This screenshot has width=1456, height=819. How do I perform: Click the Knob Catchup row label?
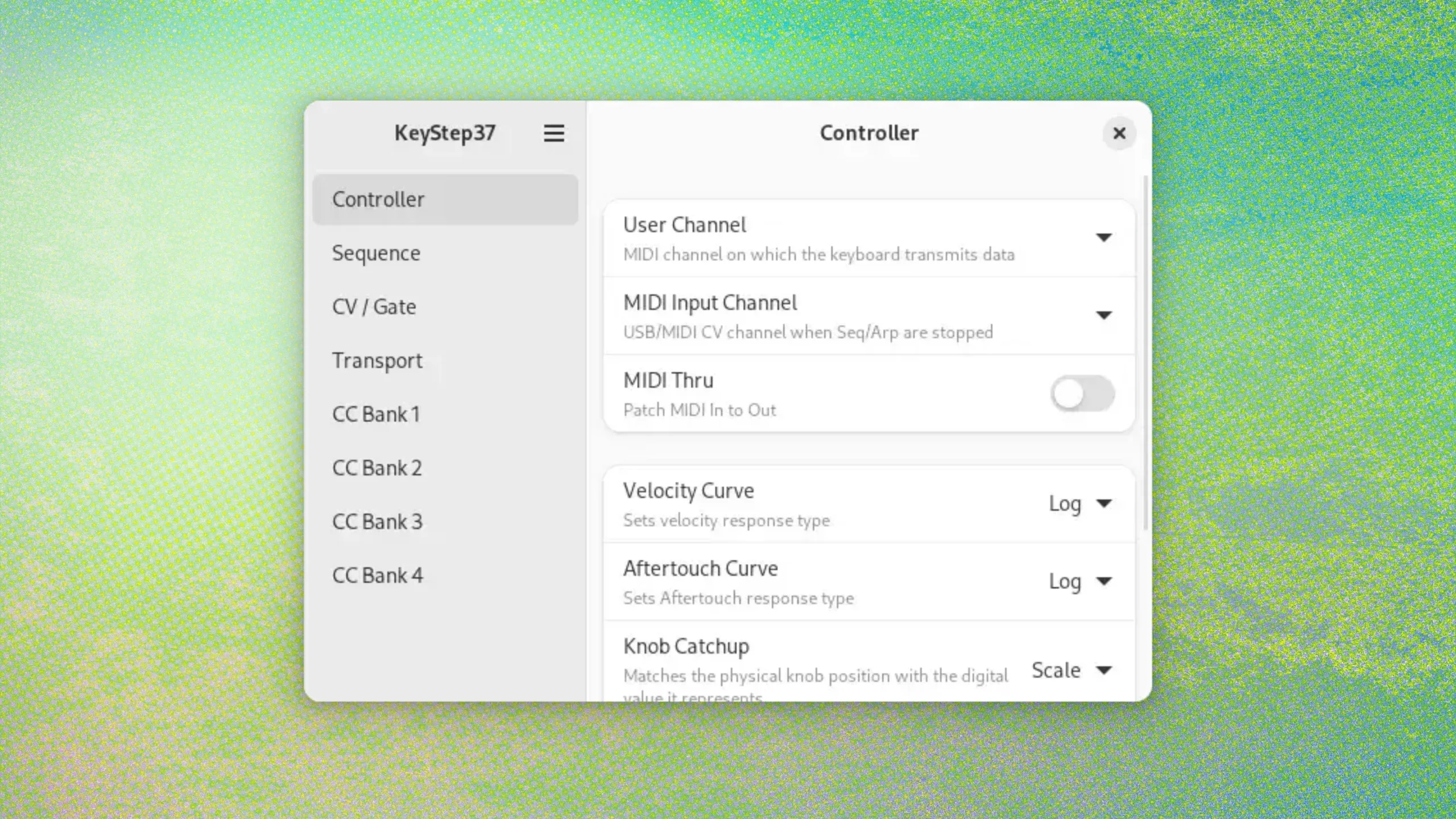click(x=686, y=647)
